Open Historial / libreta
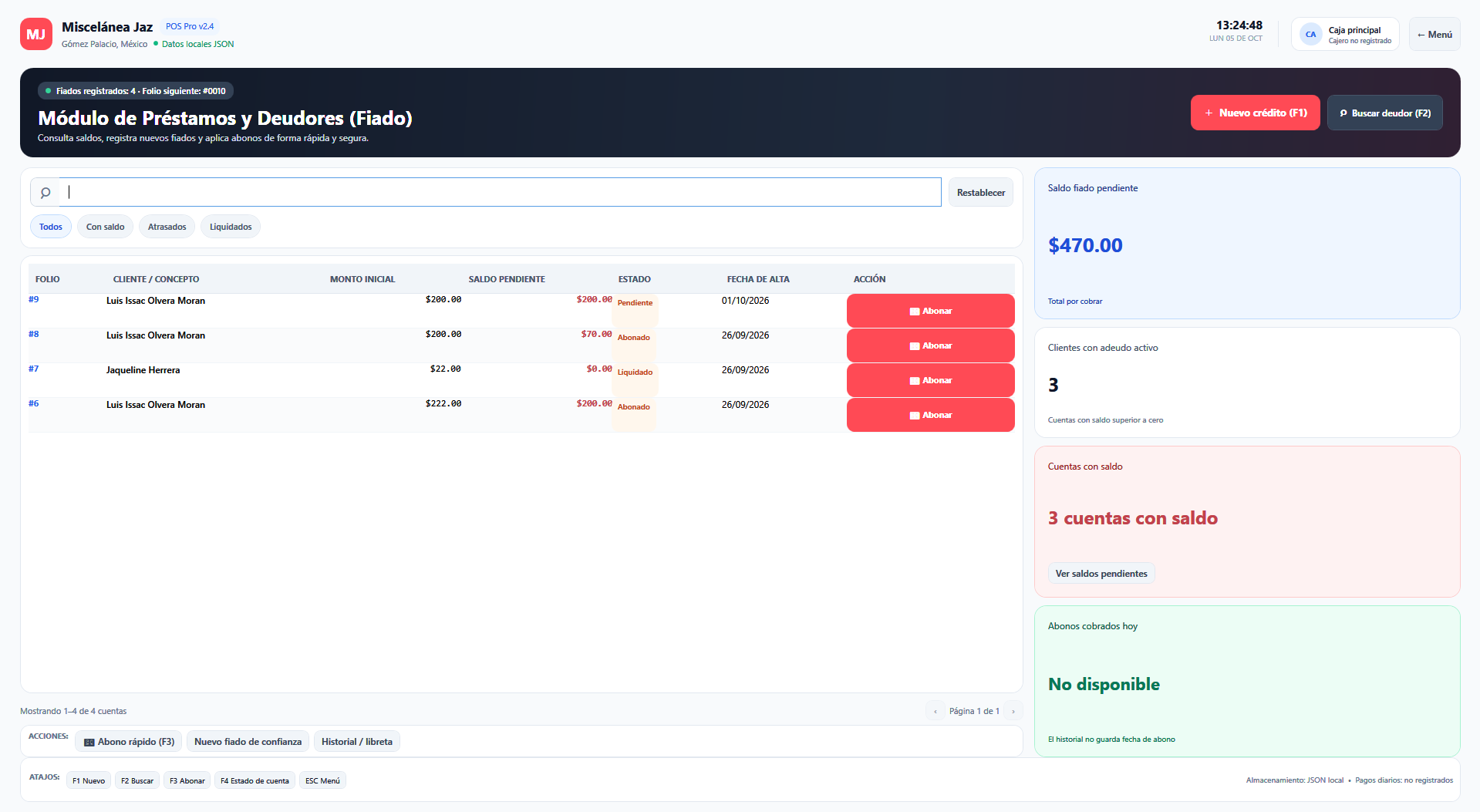This screenshot has height=812, width=1480. 356,742
